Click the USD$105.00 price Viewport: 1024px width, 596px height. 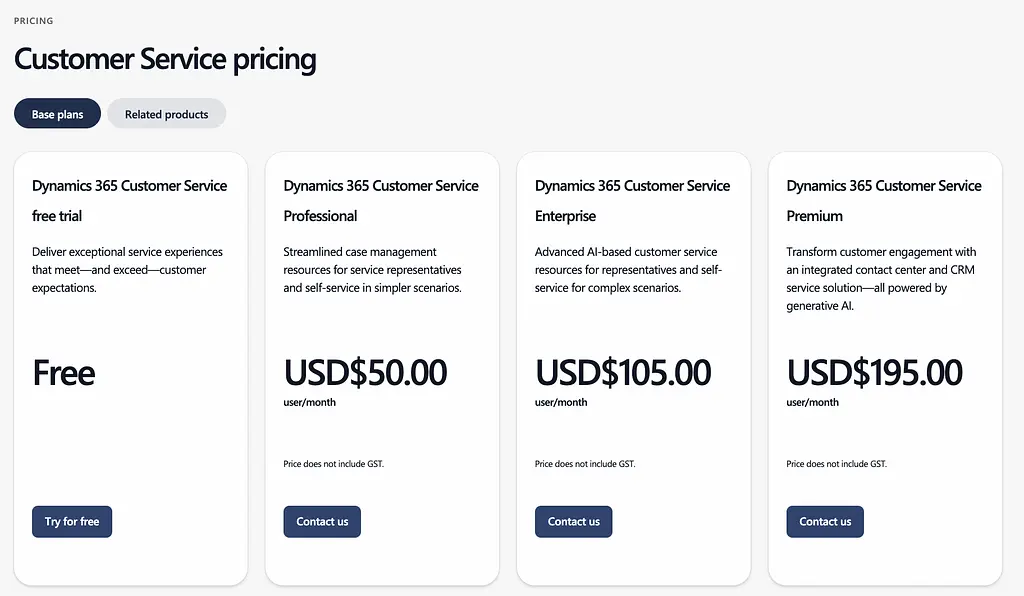point(623,373)
